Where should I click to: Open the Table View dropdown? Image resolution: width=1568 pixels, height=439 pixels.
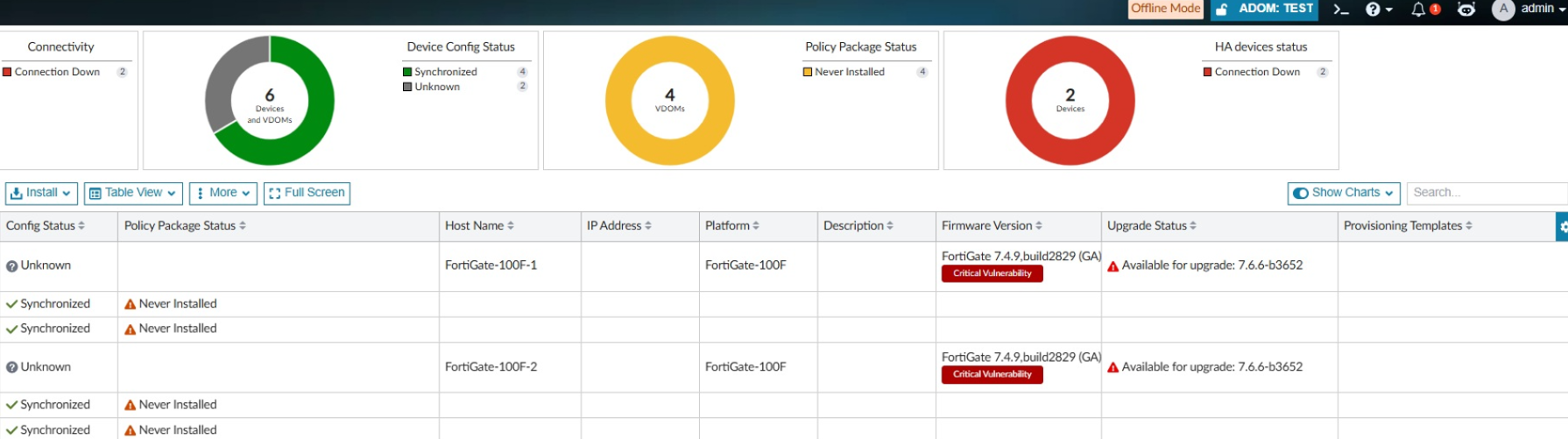tap(133, 193)
